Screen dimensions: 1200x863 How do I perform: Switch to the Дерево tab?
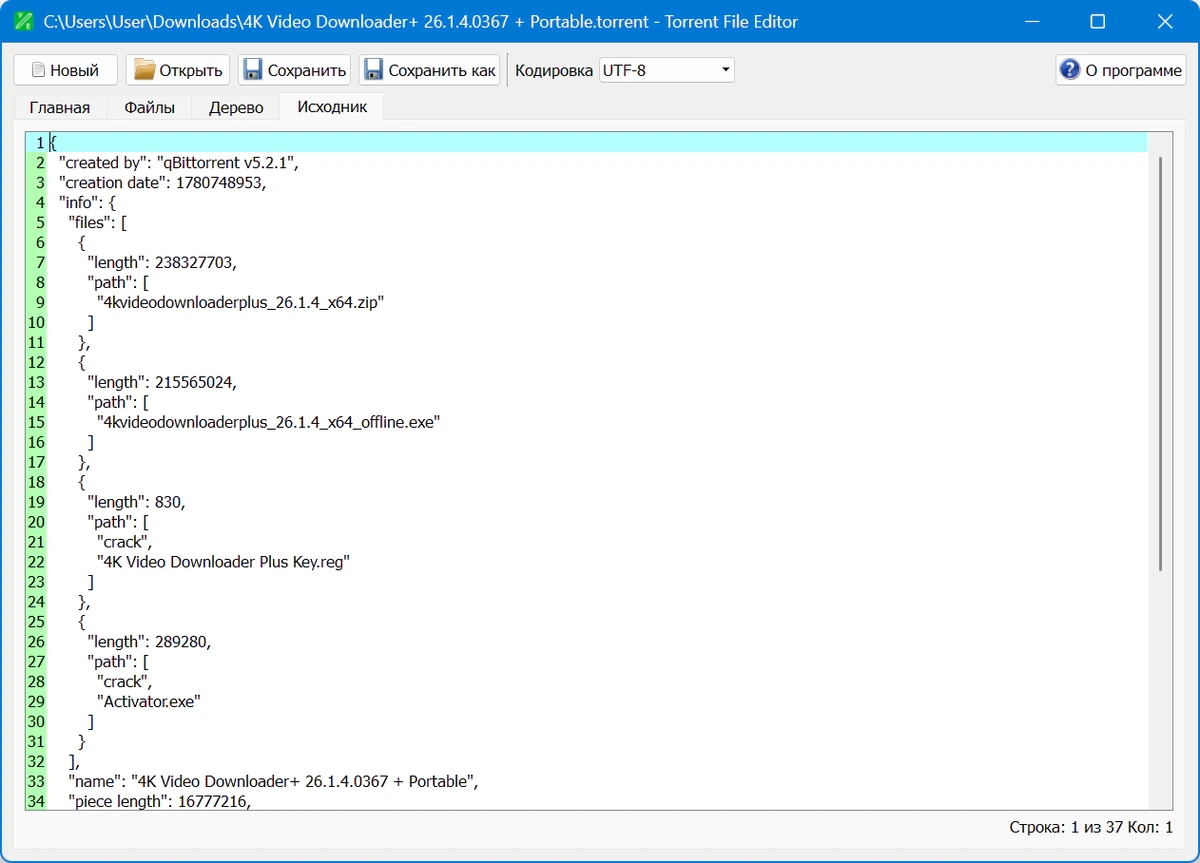pos(236,108)
